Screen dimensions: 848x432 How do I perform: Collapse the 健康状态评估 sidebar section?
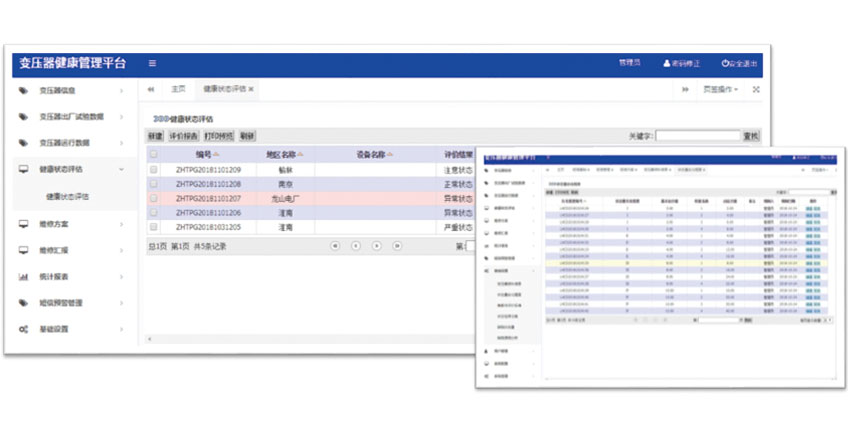[121, 170]
